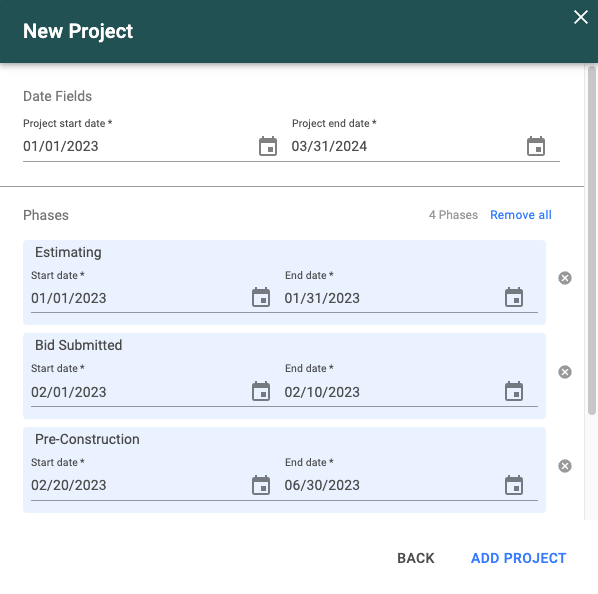Click the ADD PROJECT button

pyautogui.click(x=518, y=558)
